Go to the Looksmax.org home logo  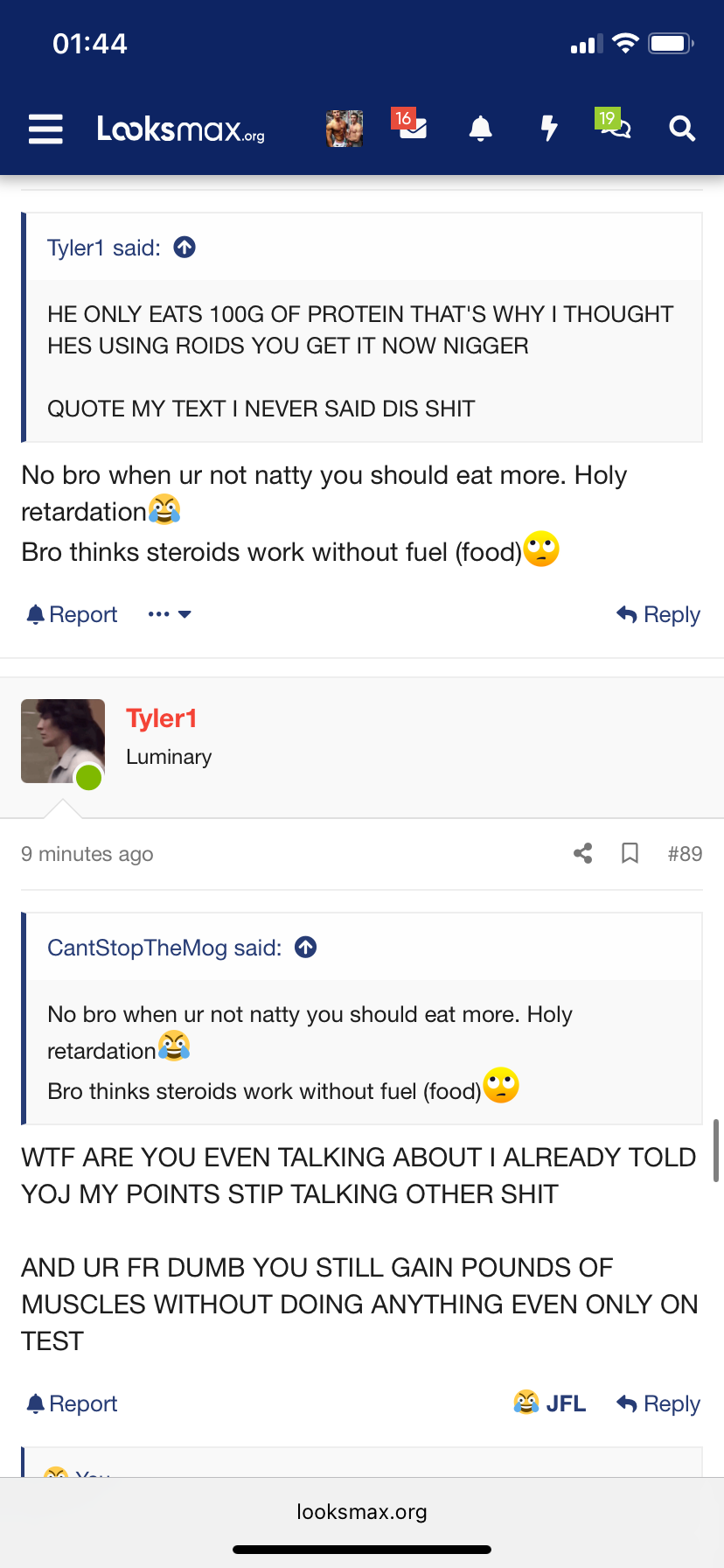181,129
